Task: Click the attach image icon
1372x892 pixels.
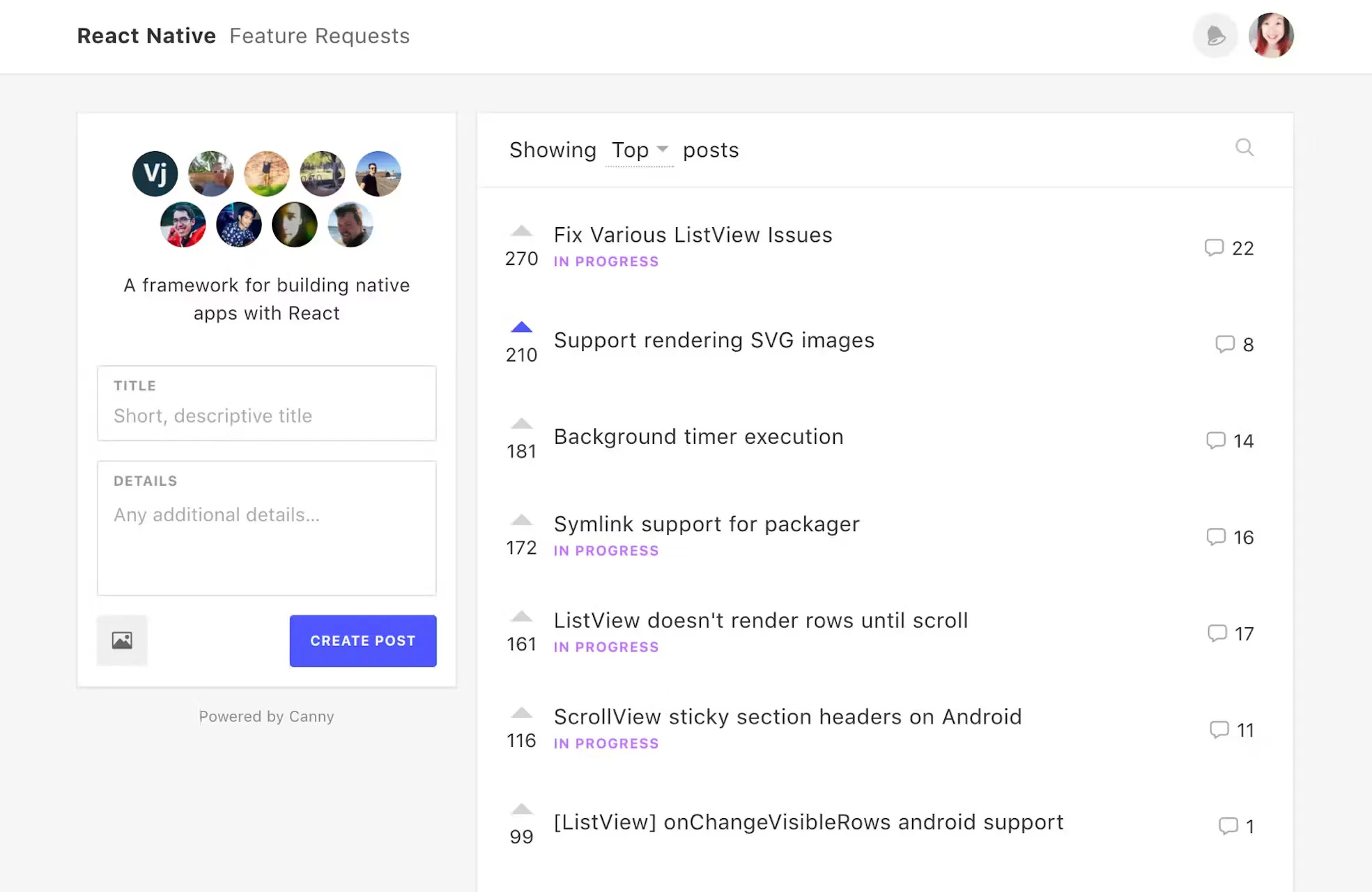Action: (x=122, y=640)
